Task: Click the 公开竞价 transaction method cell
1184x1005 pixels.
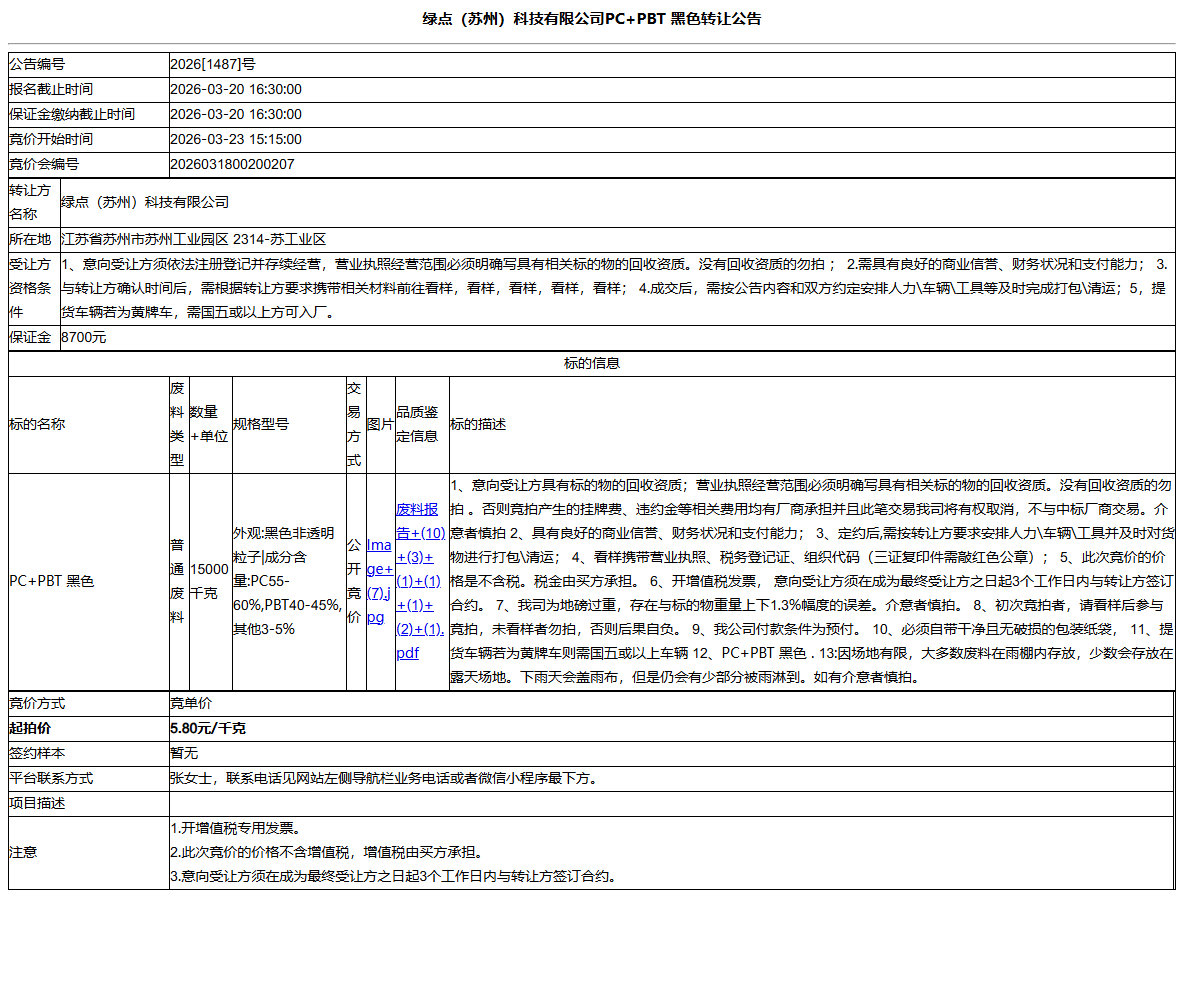Action: tap(355, 581)
